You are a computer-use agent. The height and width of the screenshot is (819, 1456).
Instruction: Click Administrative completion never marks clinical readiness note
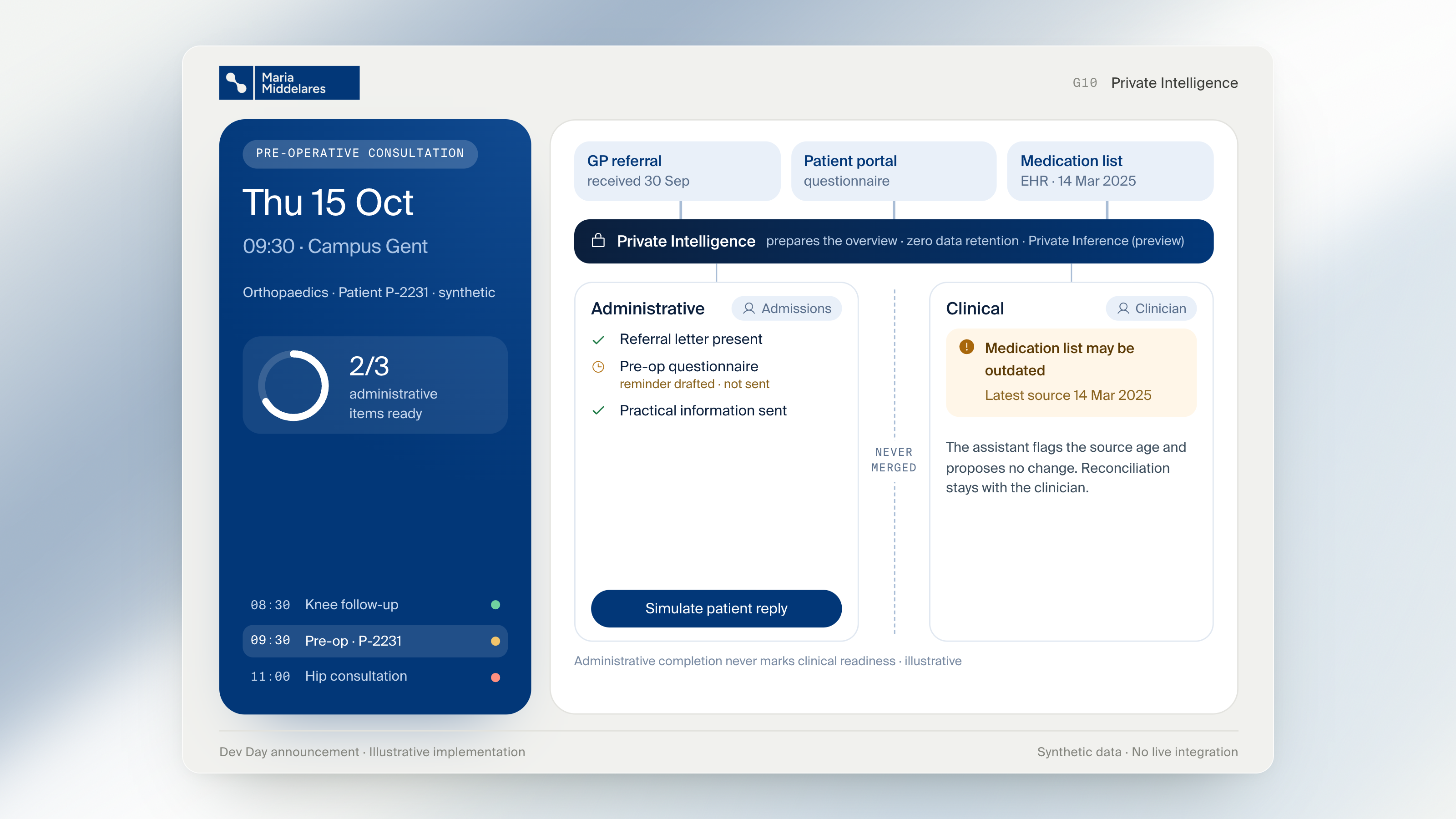point(768,661)
